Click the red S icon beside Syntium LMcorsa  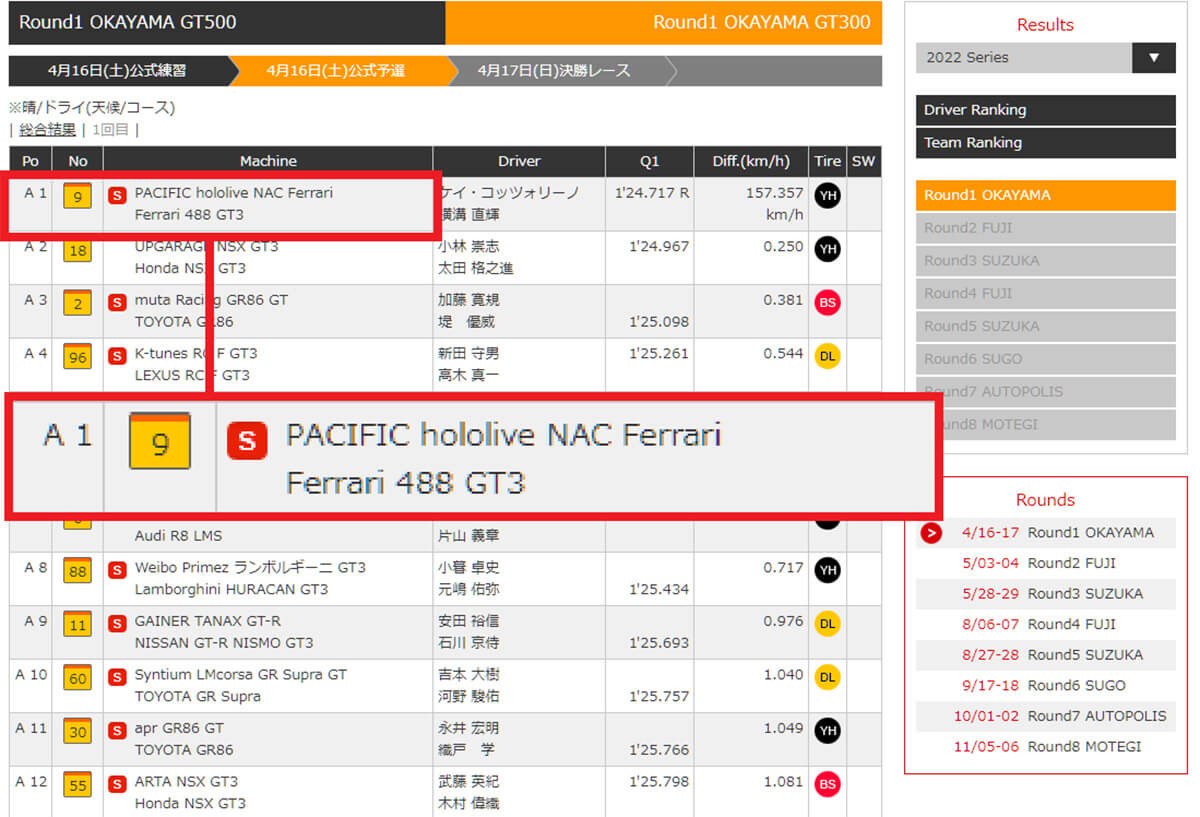tap(117, 676)
